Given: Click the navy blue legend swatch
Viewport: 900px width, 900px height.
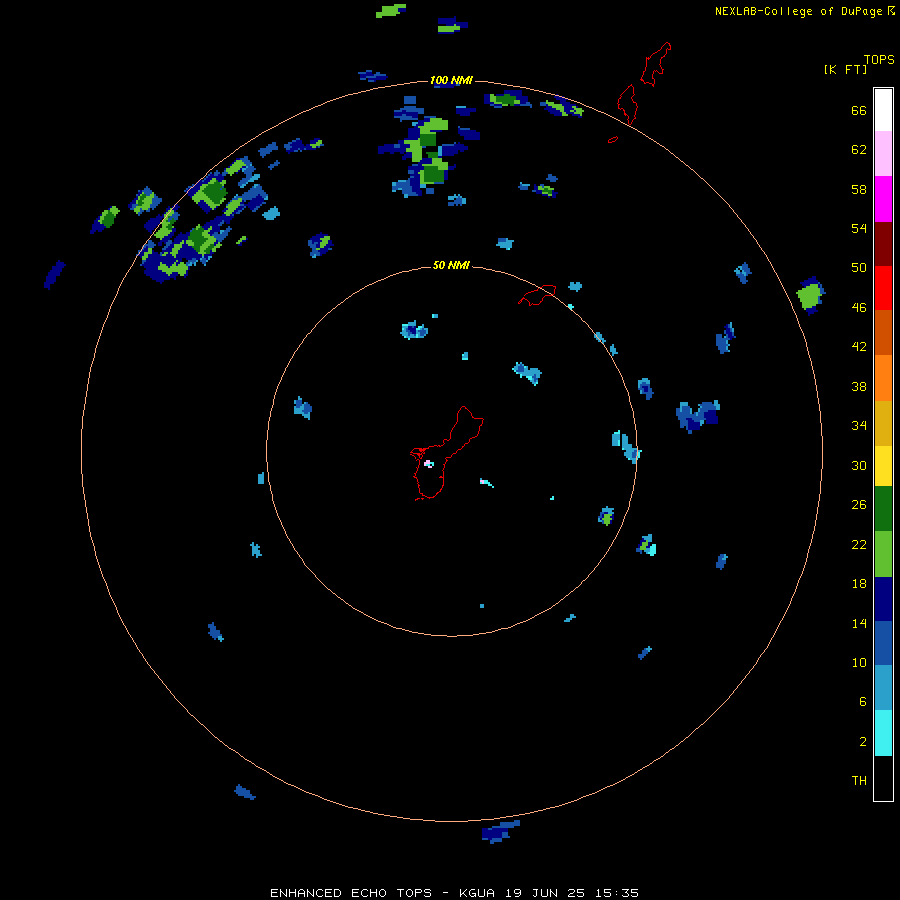Looking at the screenshot, I should click(x=883, y=599).
